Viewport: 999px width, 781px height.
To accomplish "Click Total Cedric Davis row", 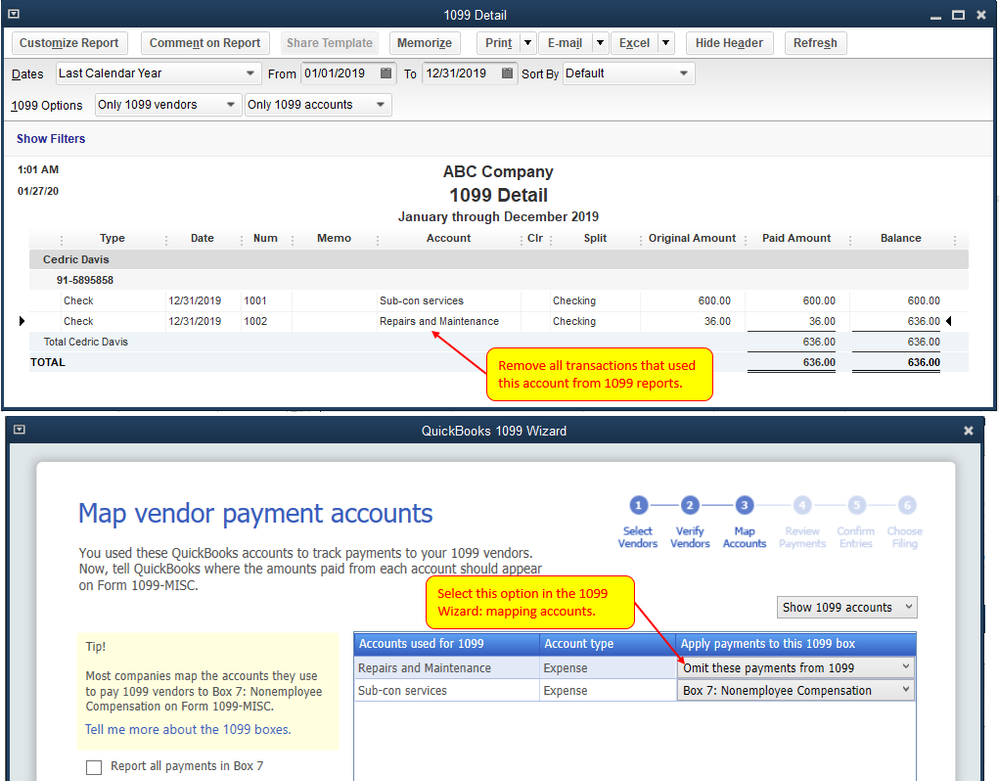I will pyautogui.click(x=499, y=341).
